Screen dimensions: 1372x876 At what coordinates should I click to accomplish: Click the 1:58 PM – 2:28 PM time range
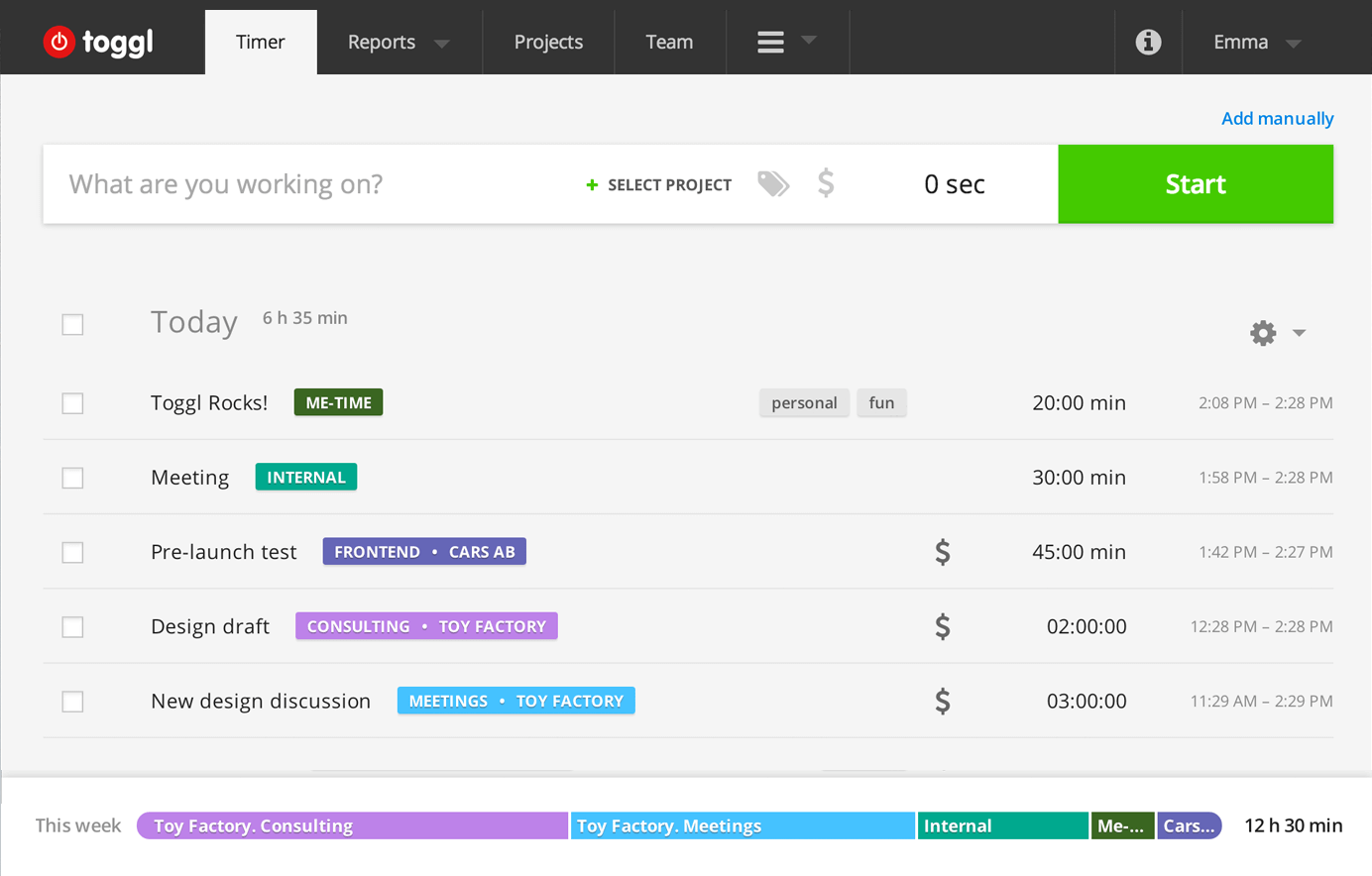(1265, 478)
